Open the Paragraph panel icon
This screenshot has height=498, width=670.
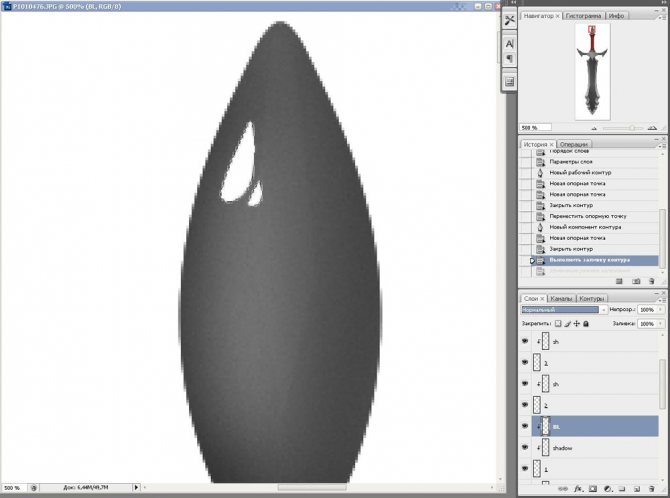509,59
